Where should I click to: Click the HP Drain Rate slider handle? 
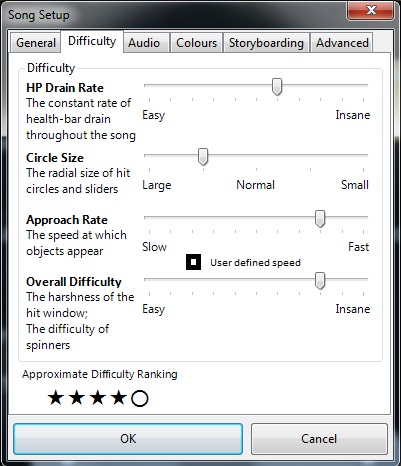click(x=277, y=87)
